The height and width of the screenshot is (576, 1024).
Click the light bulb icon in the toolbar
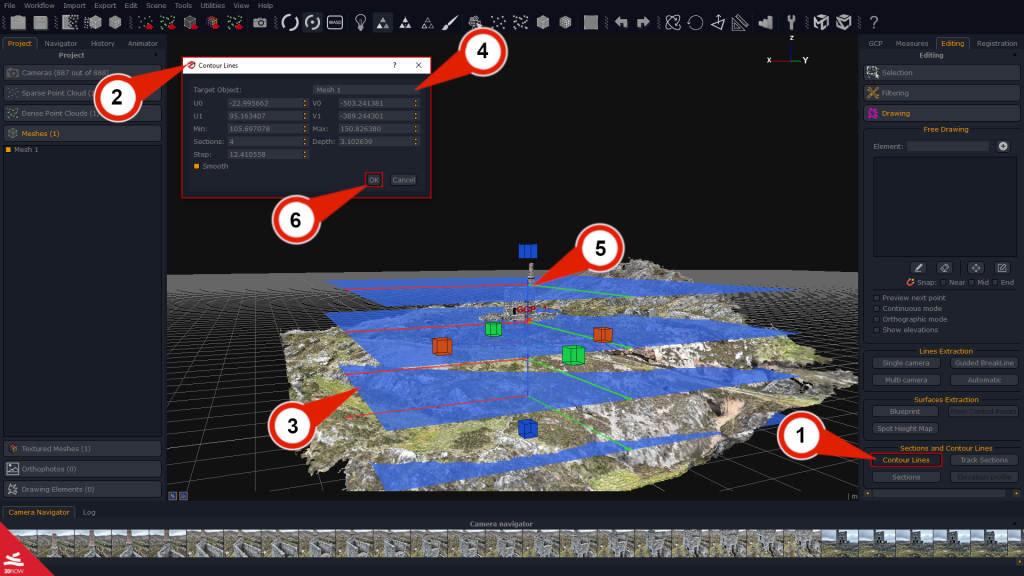coord(361,22)
